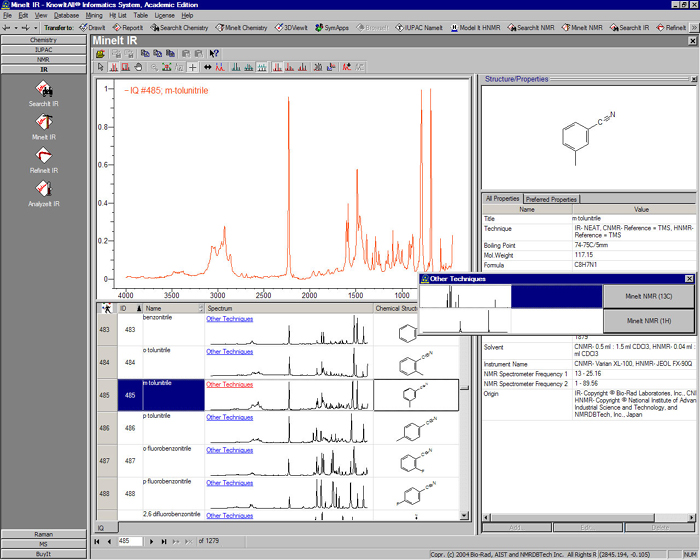Open the MineIt IR sidebar icon

click(44, 122)
